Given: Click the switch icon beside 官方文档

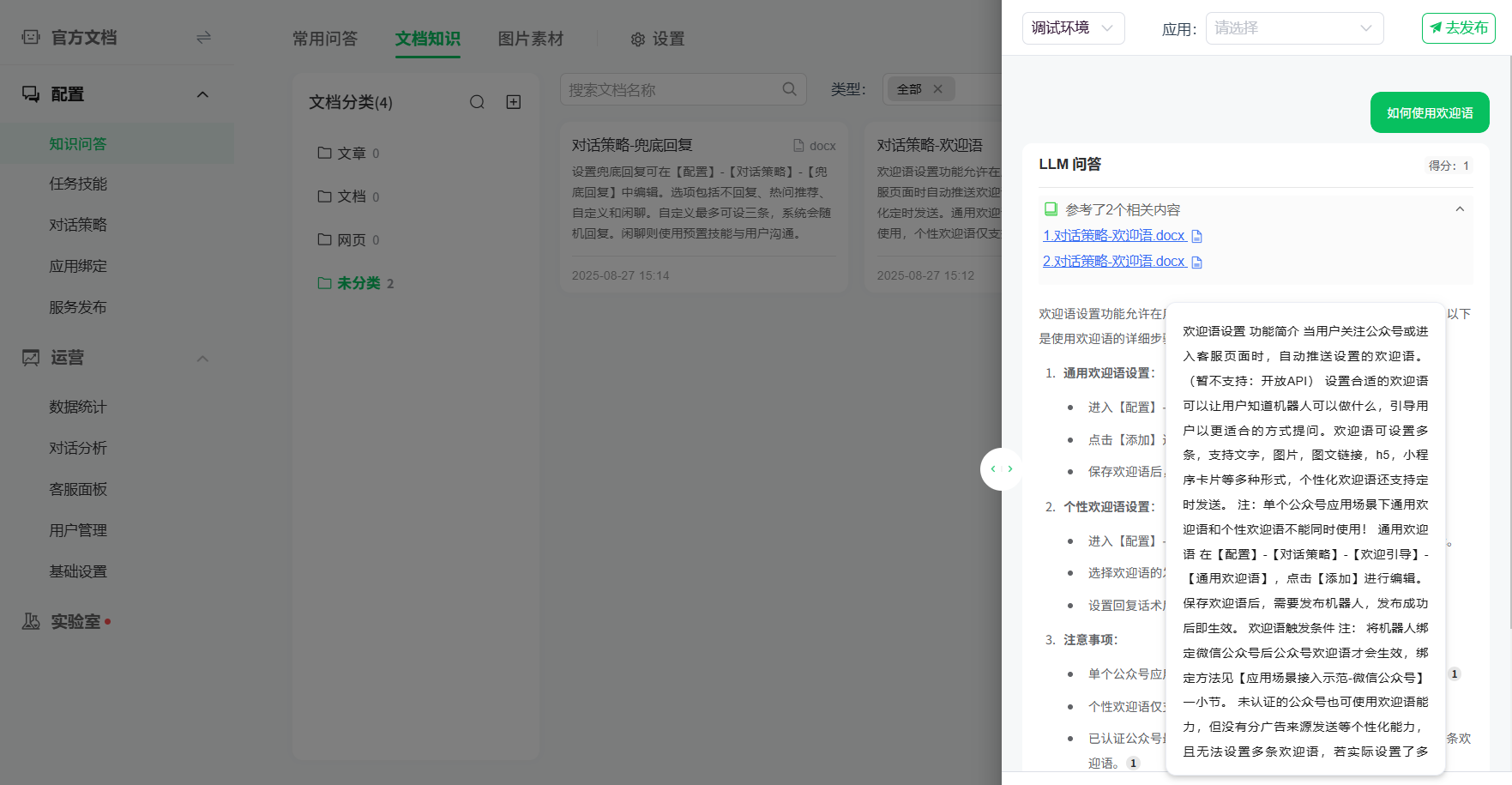Looking at the screenshot, I should 203,38.
